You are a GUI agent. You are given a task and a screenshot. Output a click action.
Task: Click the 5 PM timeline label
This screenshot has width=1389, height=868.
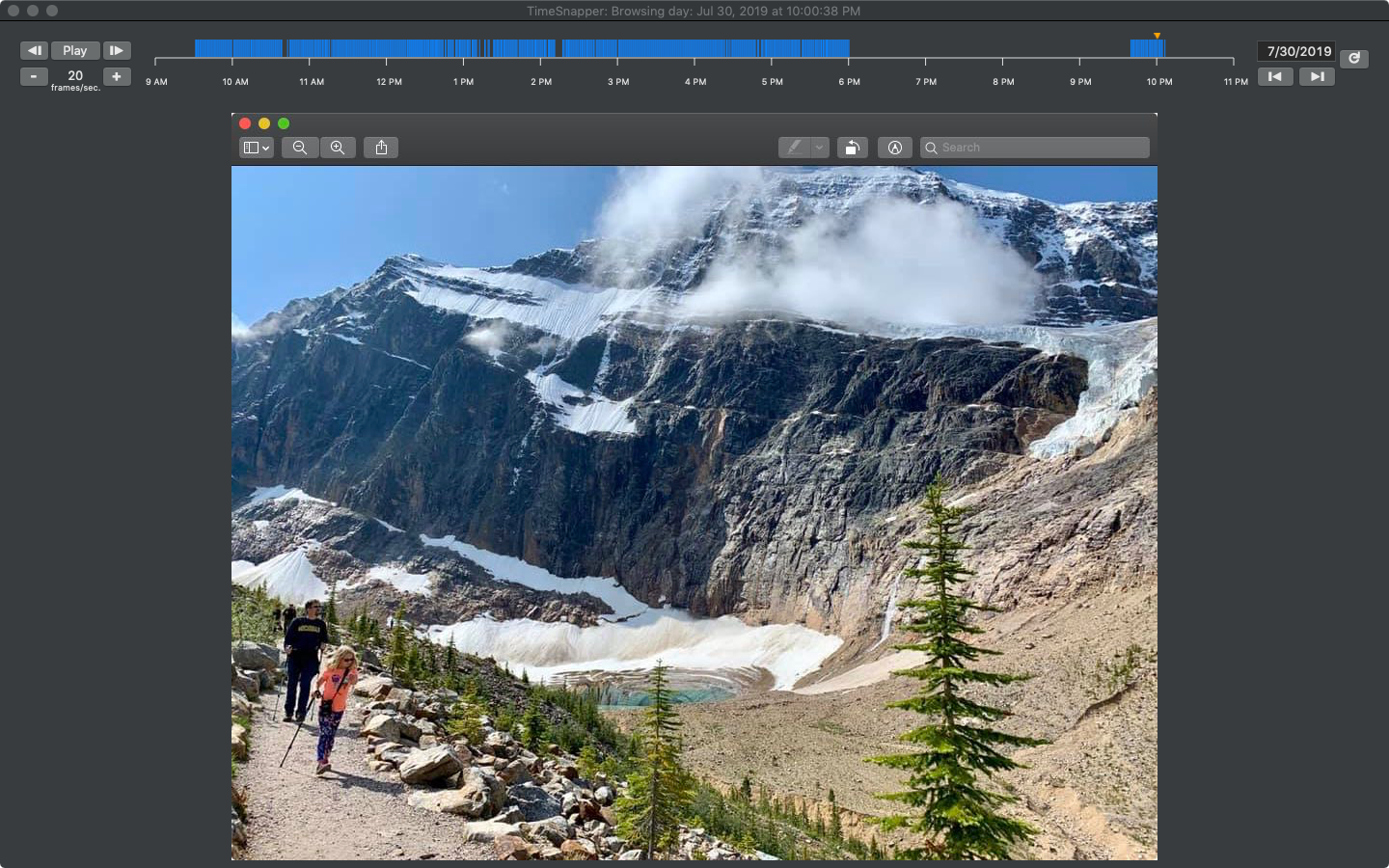pos(773,82)
